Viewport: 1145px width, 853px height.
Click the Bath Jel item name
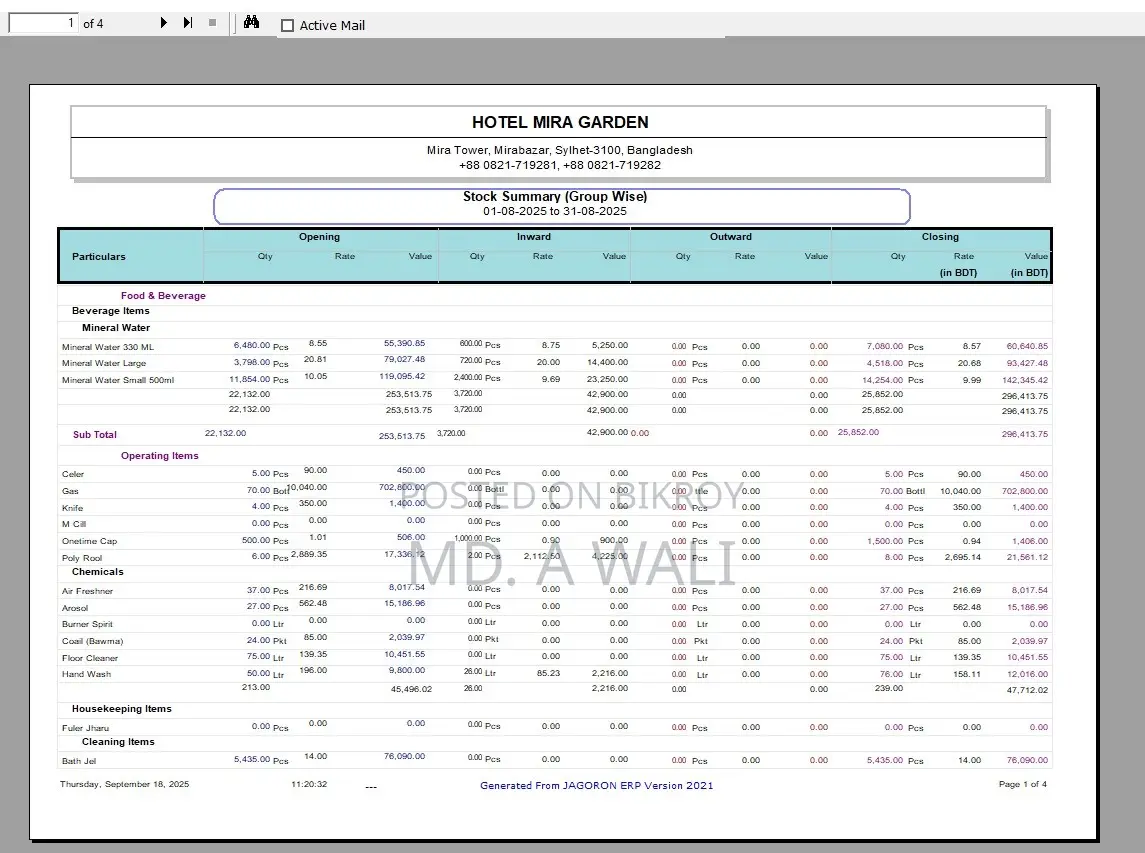79,761
